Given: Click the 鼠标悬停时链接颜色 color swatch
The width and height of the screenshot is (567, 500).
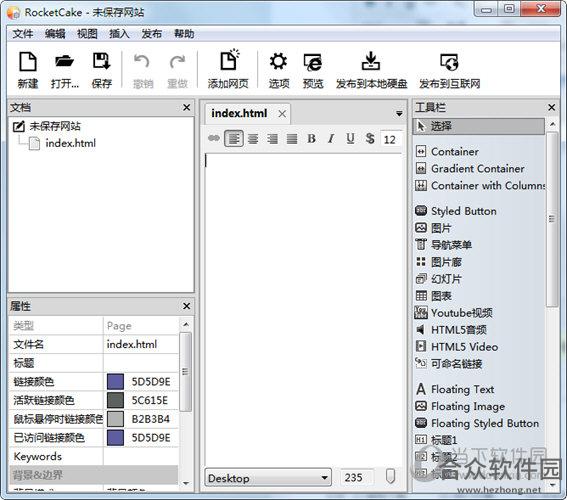Looking at the screenshot, I should point(115,419).
